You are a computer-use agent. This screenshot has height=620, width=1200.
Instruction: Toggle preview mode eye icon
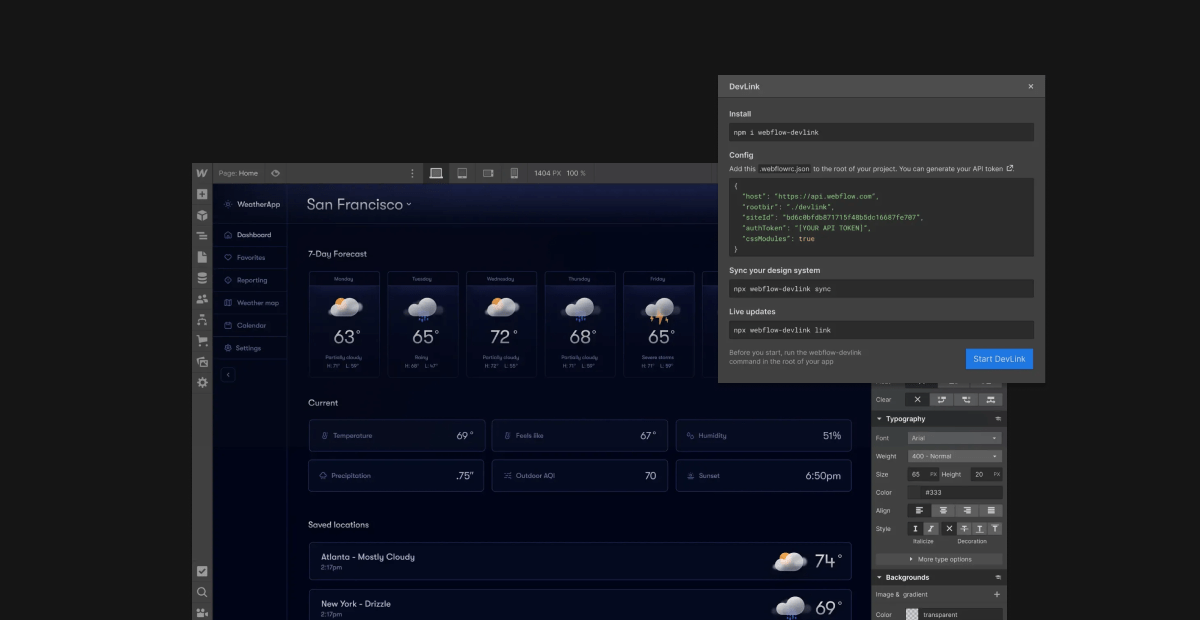(x=276, y=173)
